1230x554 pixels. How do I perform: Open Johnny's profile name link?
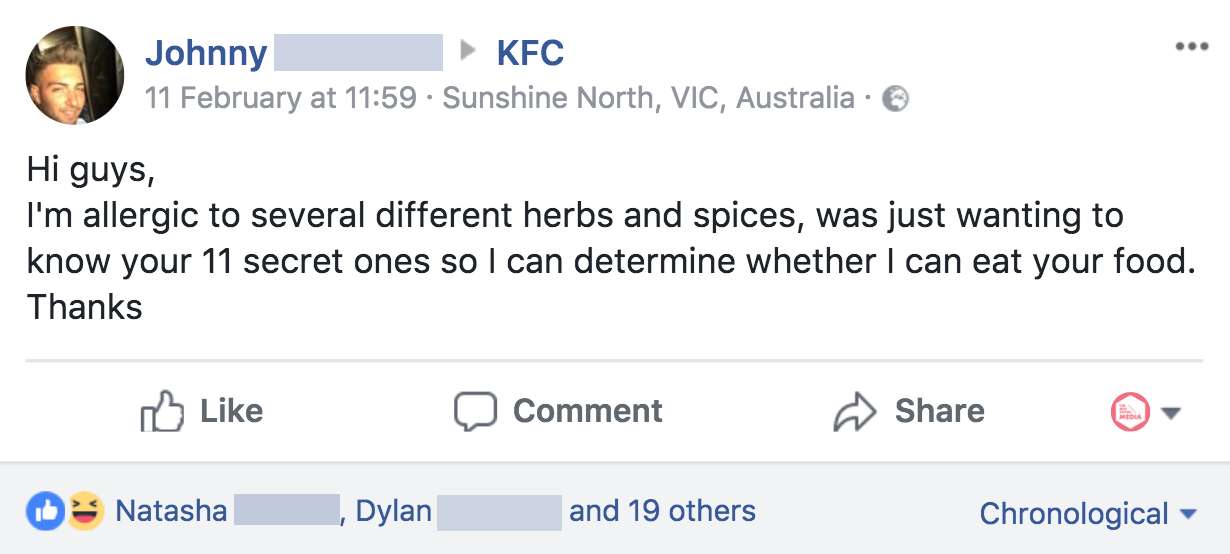[x=206, y=53]
